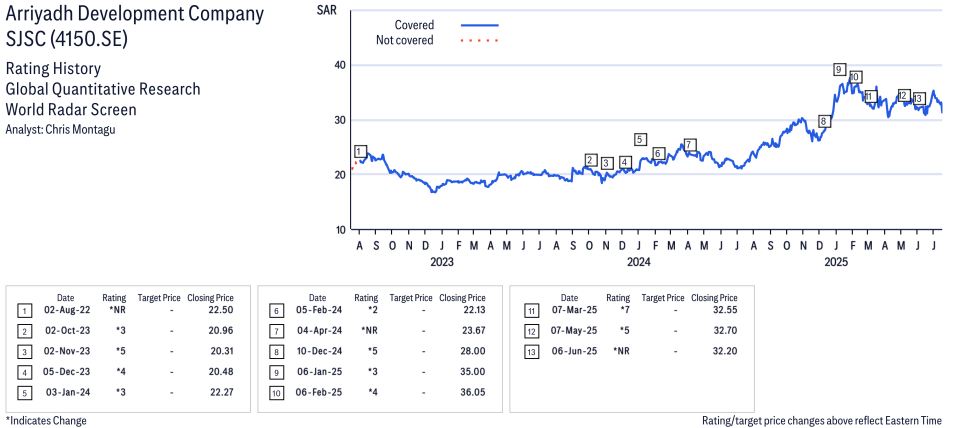
Task: Click the index box in the 06-Feb-25 row
Action: coord(276,393)
